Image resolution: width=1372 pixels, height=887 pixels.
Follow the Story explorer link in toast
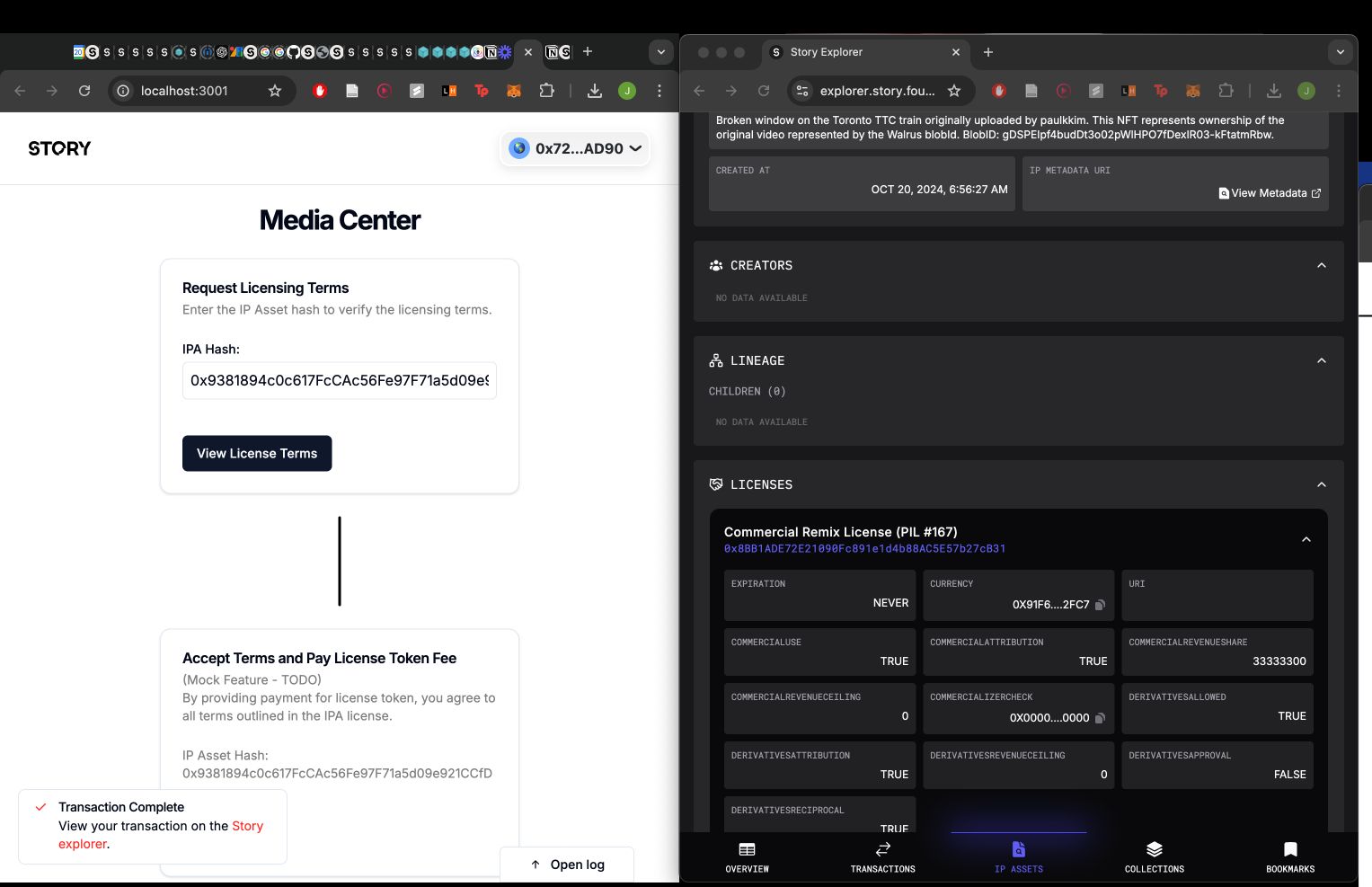click(x=161, y=835)
